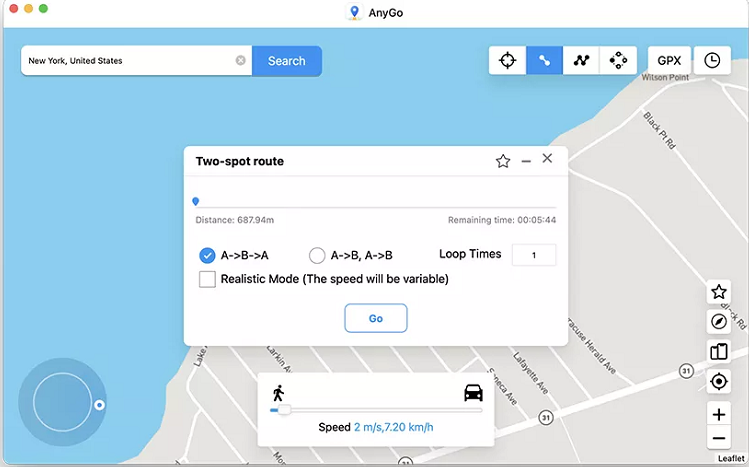Screen dimensions: 749x467
Task: Open the GPX import button
Action: coord(669,61)
